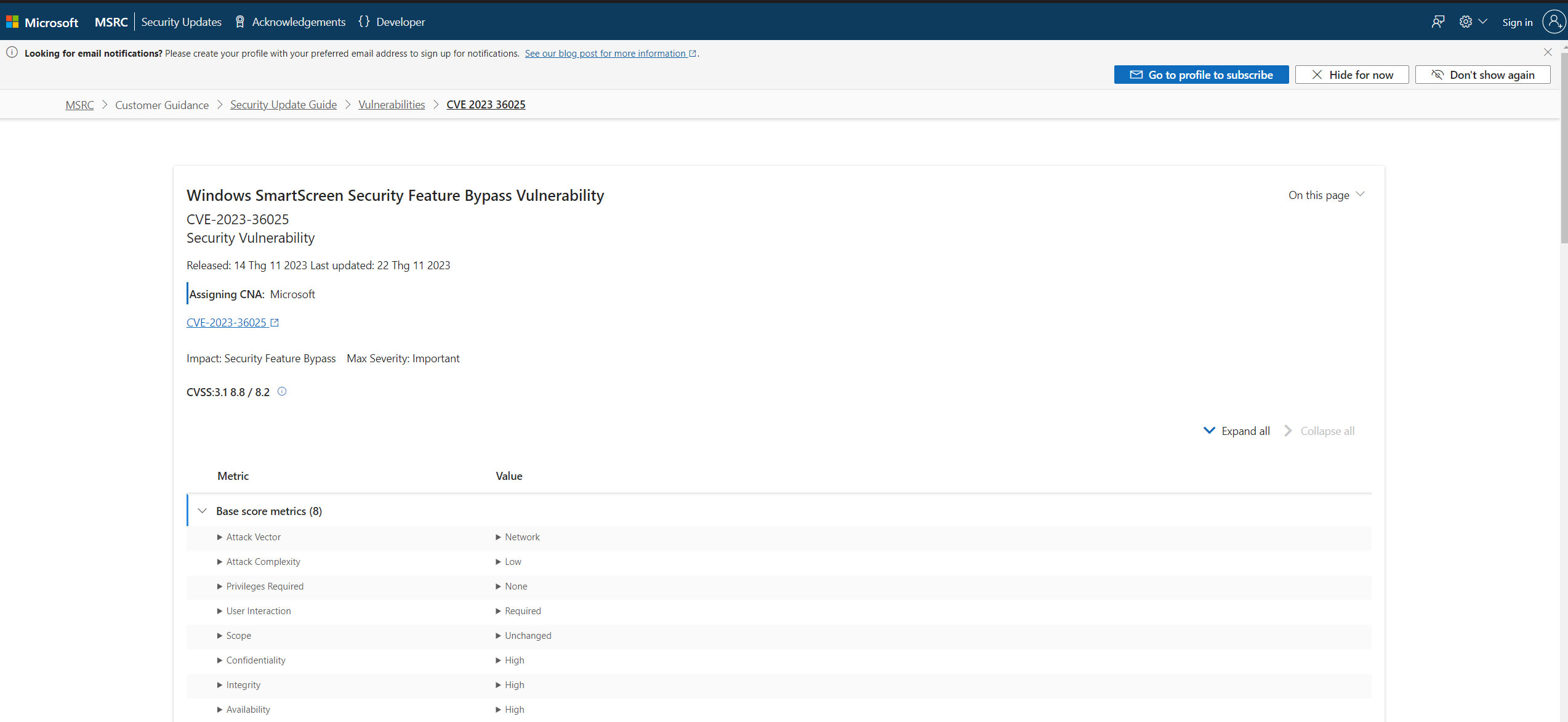
Task: Click the feedback person icon in header
Action: click(x=1437, y=22)
